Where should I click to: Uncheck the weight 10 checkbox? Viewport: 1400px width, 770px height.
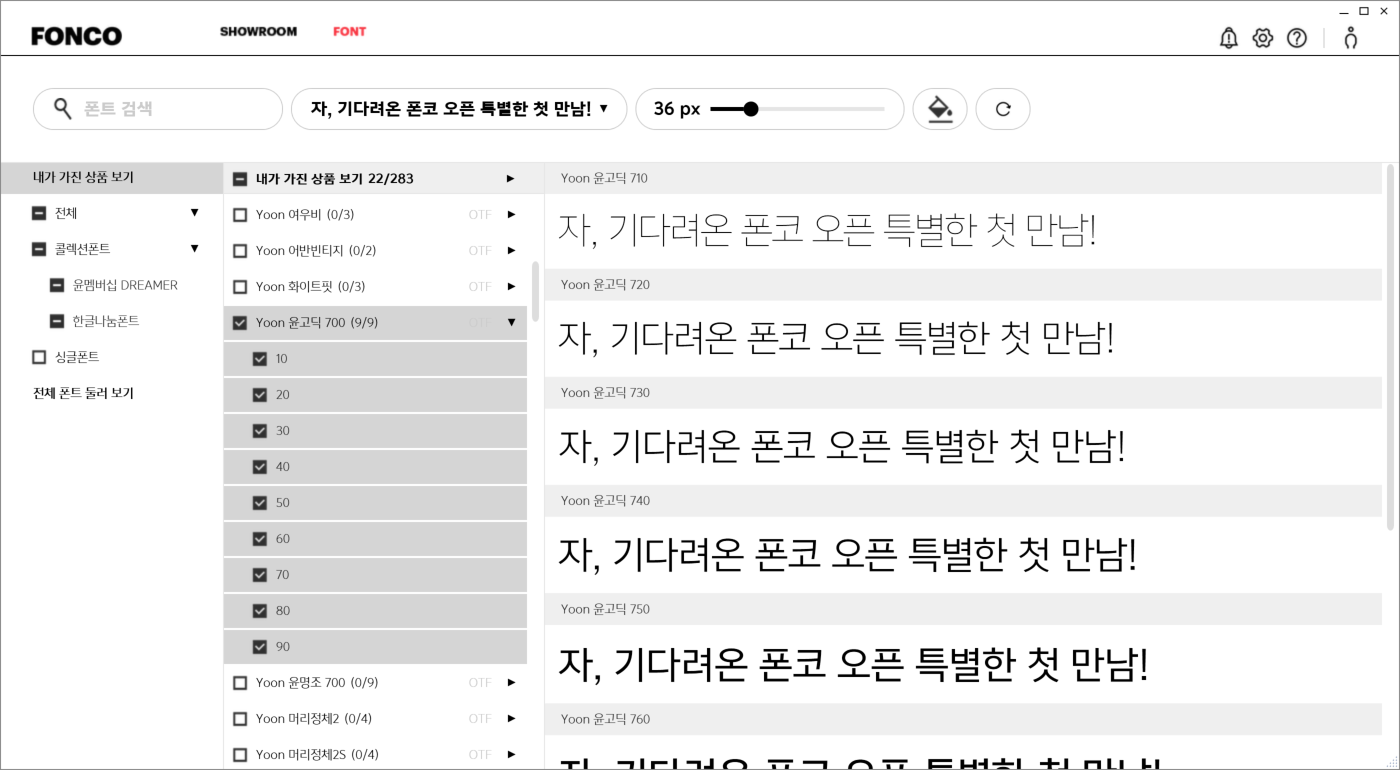[260, 359]
